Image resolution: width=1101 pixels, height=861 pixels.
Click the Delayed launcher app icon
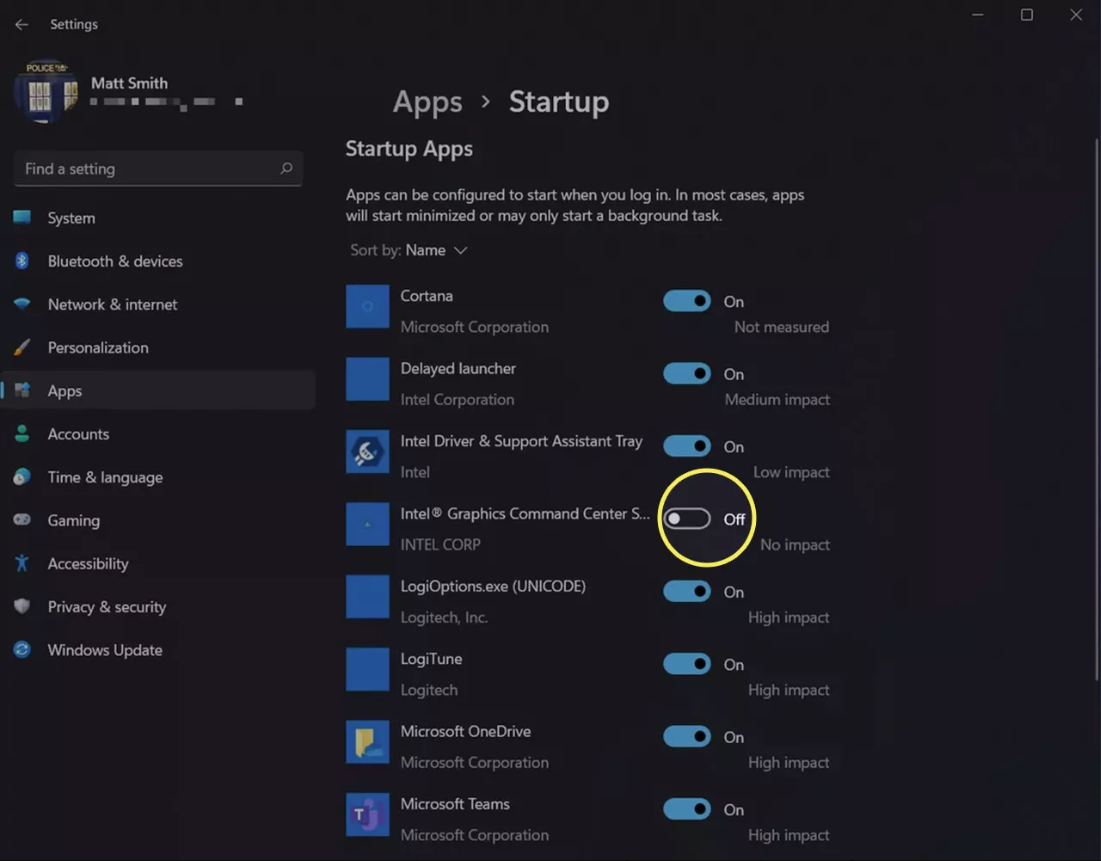pos(367,379)
